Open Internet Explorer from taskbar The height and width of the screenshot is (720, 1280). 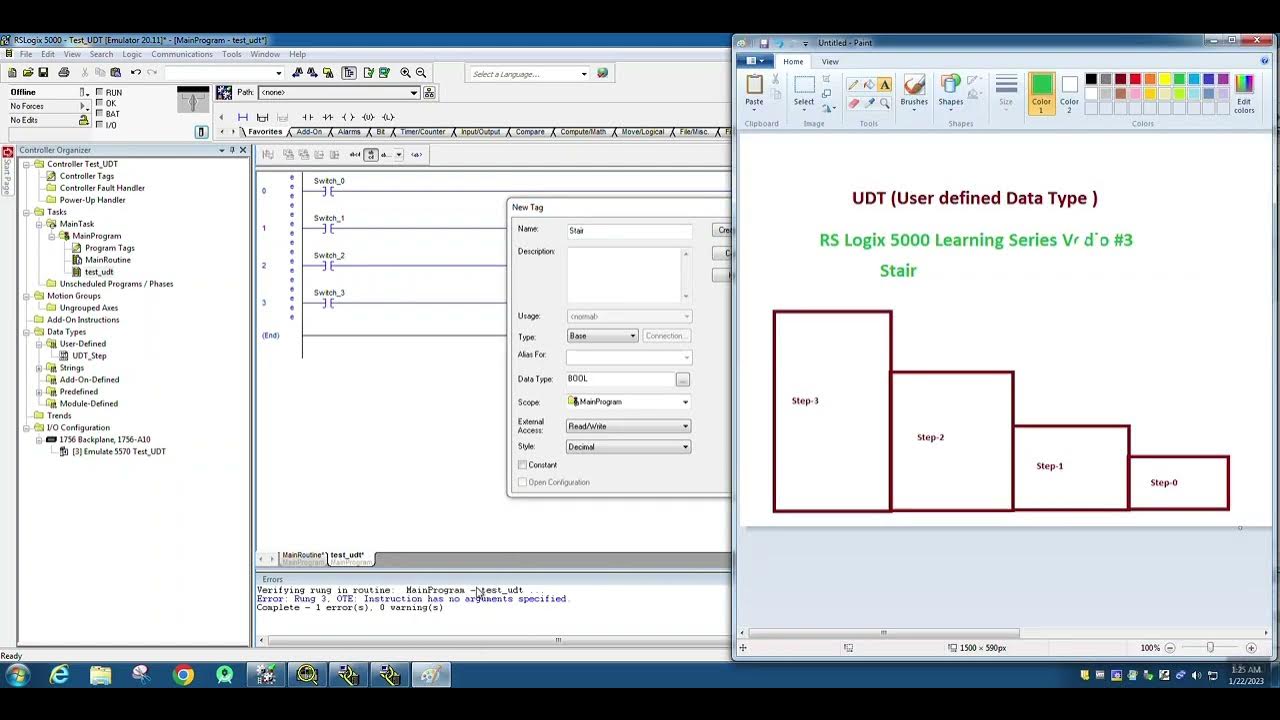coord(60,676)
